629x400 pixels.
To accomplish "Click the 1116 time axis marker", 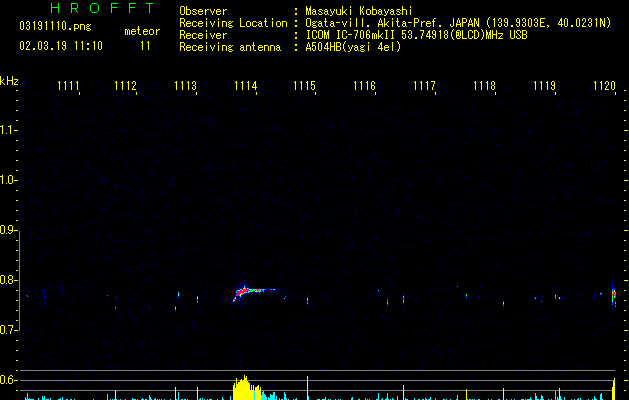I will click(364, 85).
